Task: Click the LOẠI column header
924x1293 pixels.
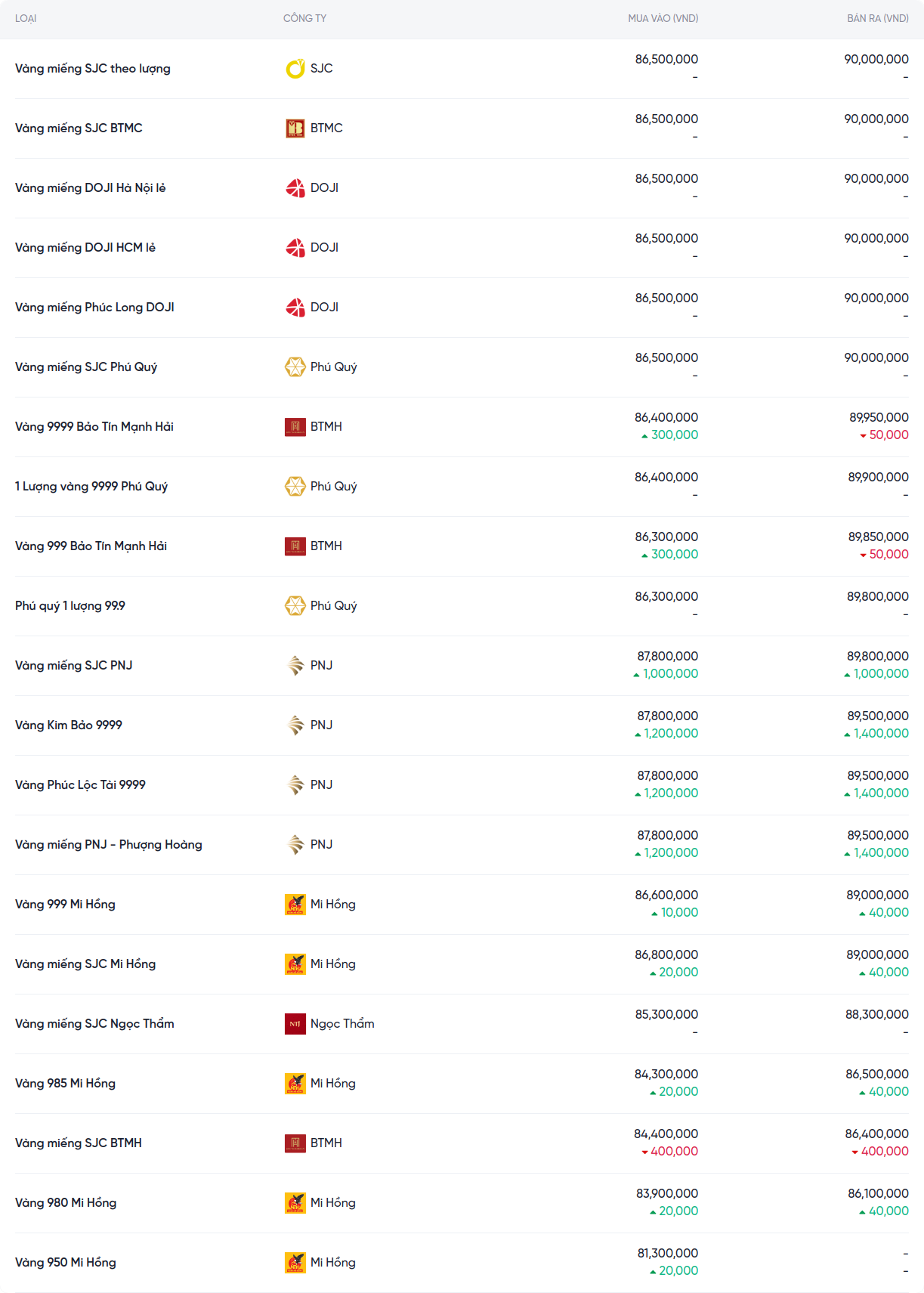Action: pyautogui.click(x=26, y=18)
